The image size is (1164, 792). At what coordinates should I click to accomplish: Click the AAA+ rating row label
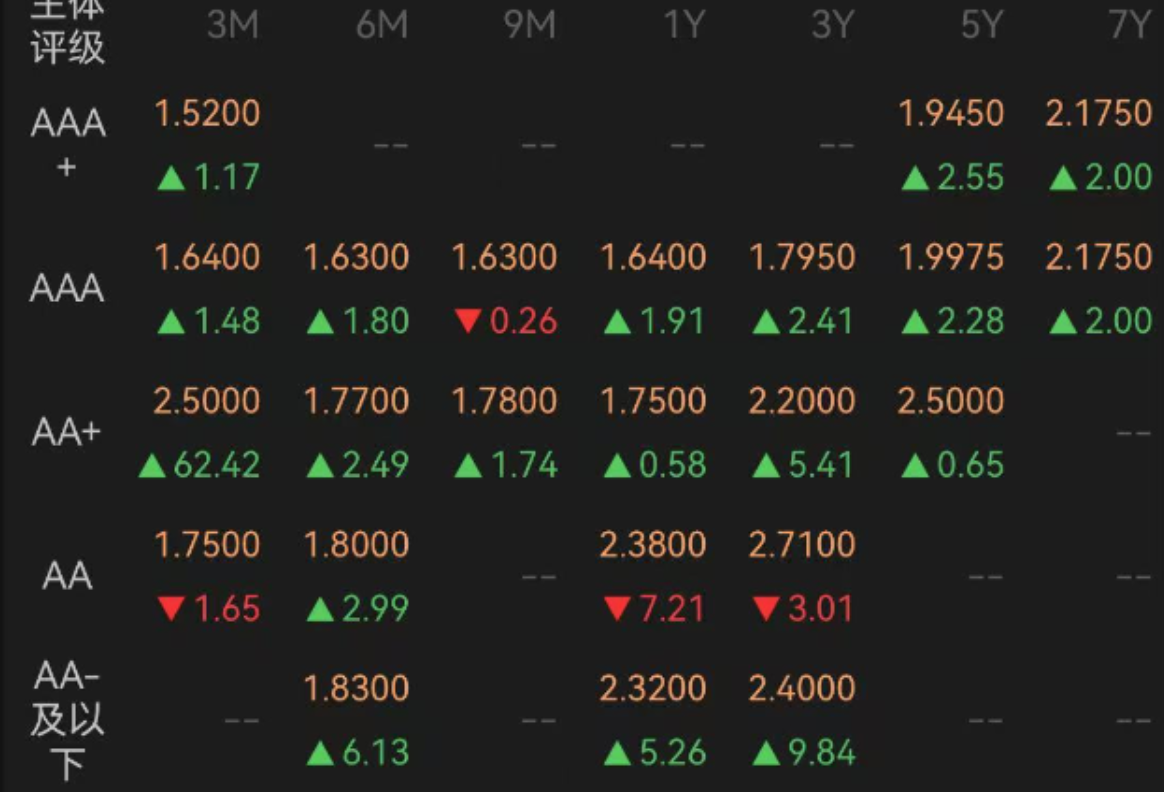tap(67, 144)
